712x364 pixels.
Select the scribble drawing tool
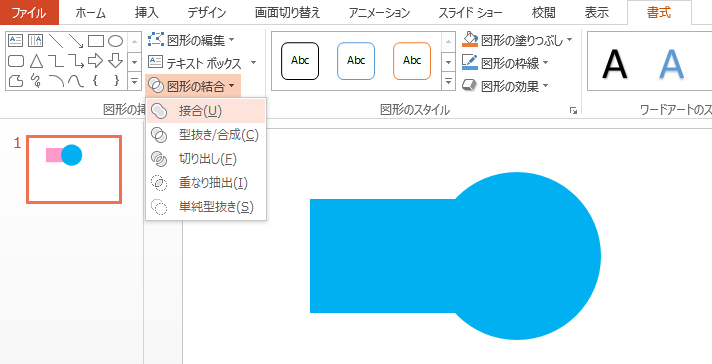point(36,81)
